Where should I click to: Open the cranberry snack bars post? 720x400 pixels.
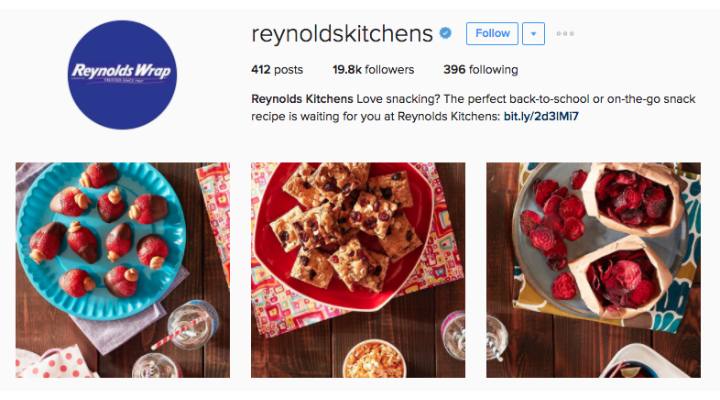coord(358,270)
